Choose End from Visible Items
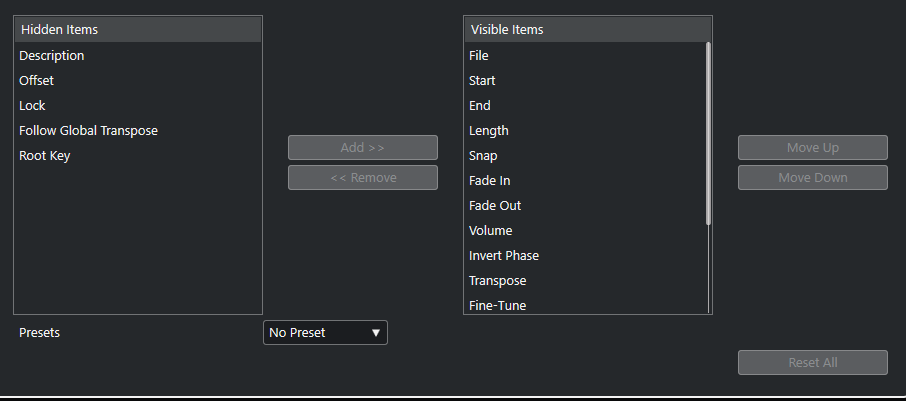This screenshot has height=401, width=906. [x=480, y=106]
